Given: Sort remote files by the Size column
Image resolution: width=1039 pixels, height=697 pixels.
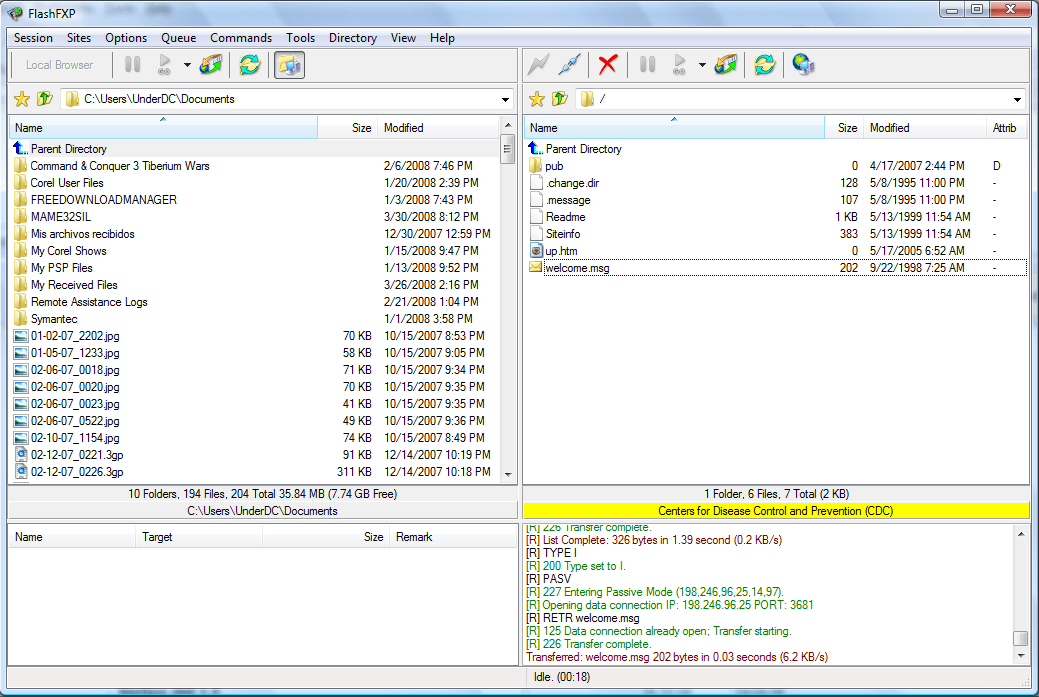Looking at the screenshot, I should click(x=846, y=127).
